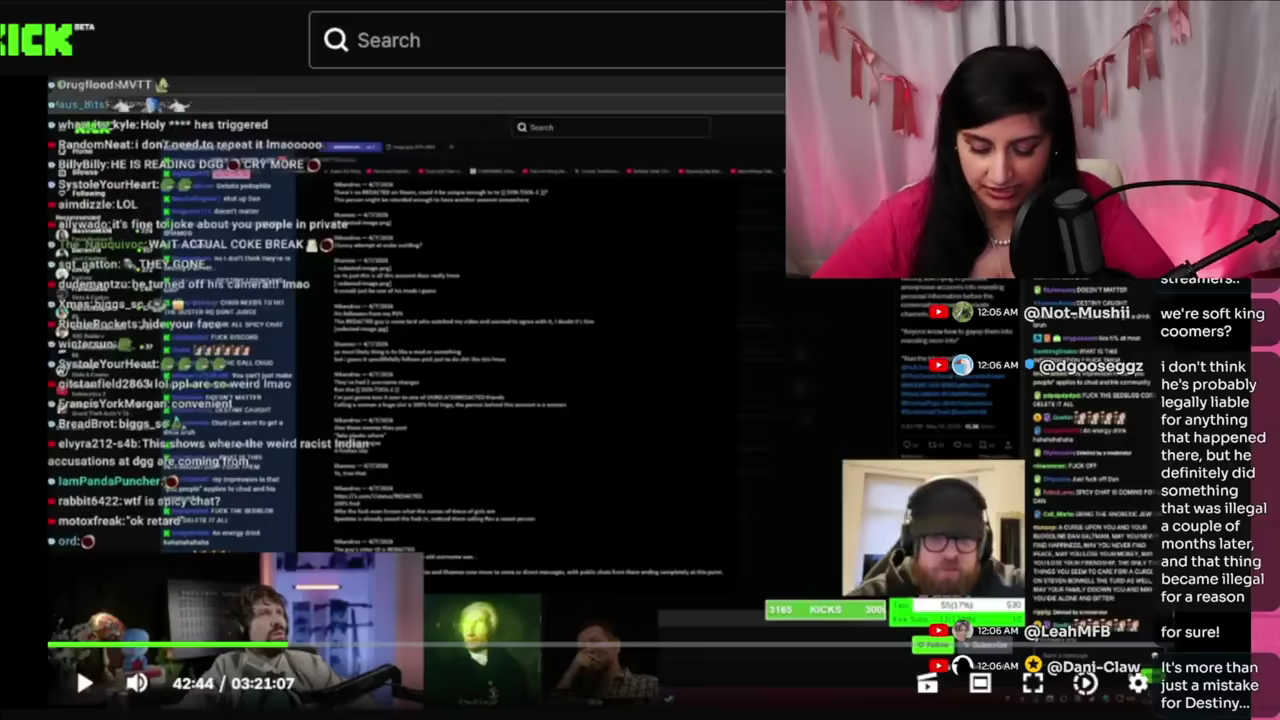
Task: Click the YouTube icon beside @Not-Mushii
Action: pos(938,313)
